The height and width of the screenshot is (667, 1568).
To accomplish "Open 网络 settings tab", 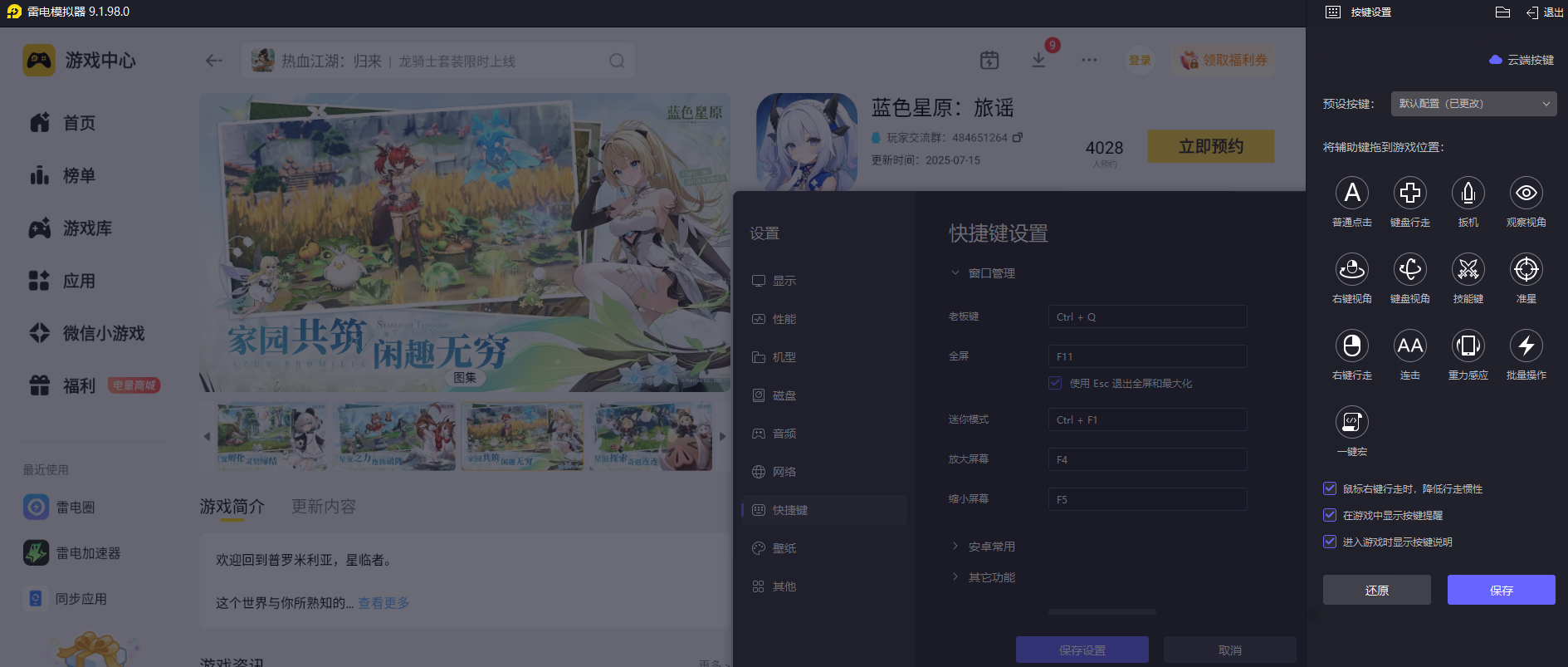I will (823, 472).
